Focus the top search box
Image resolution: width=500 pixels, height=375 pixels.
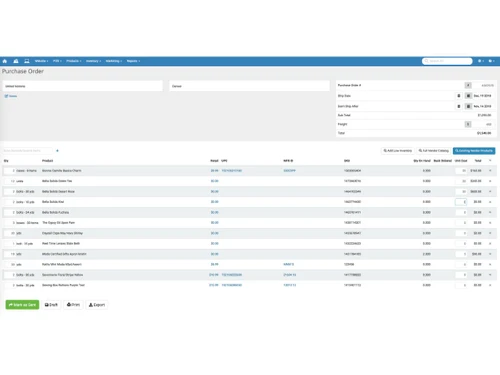447,61
